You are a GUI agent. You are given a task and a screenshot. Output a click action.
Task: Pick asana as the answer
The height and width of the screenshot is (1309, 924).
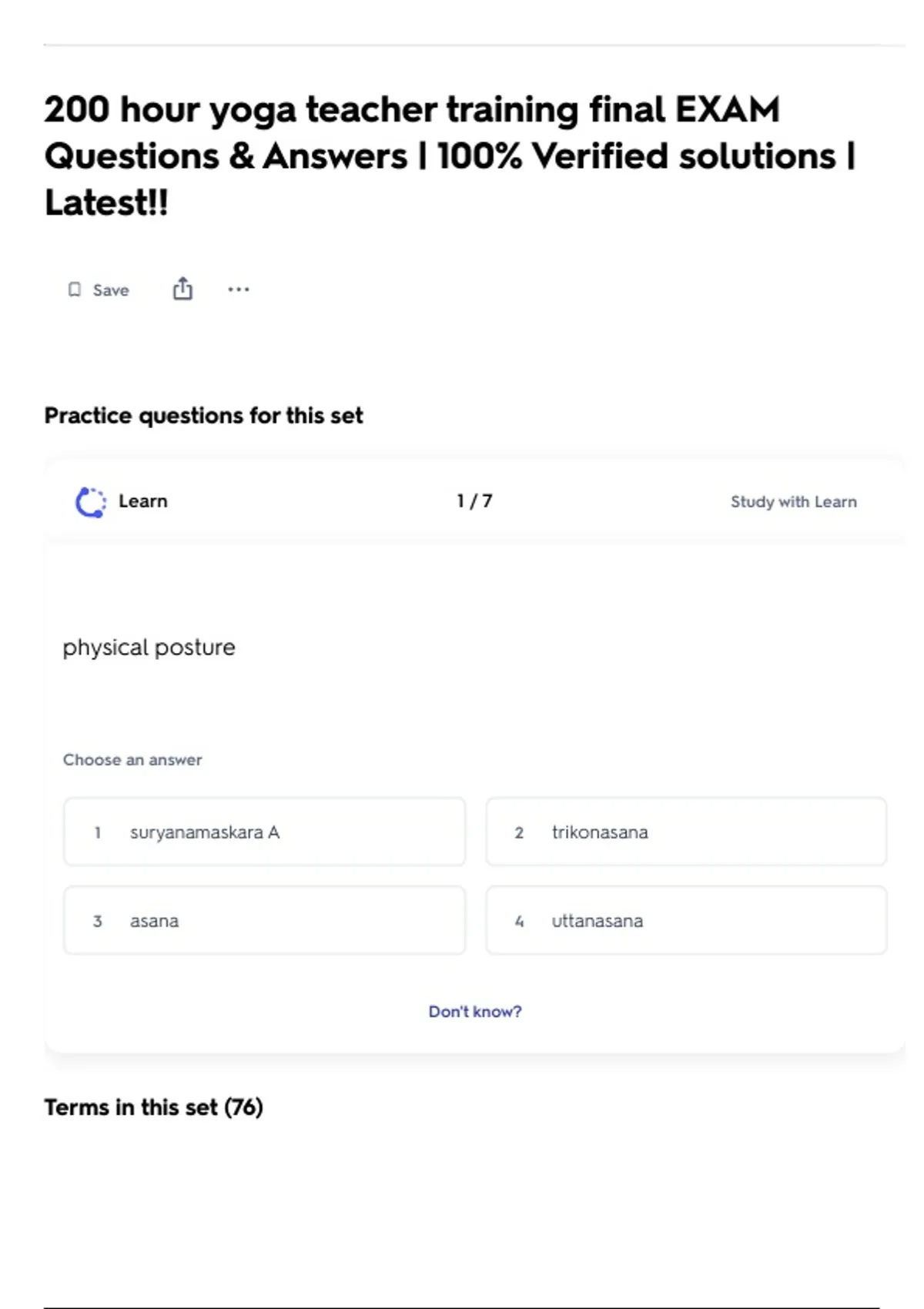pos(264,921)
